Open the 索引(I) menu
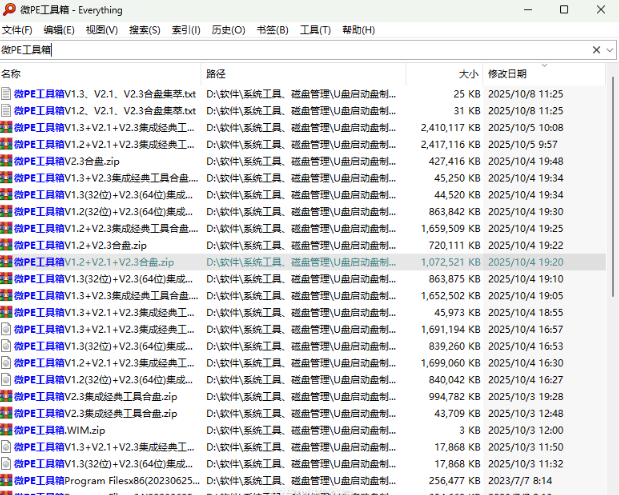The width and height of the screenshot is (619, 495). tap(186, 30)
